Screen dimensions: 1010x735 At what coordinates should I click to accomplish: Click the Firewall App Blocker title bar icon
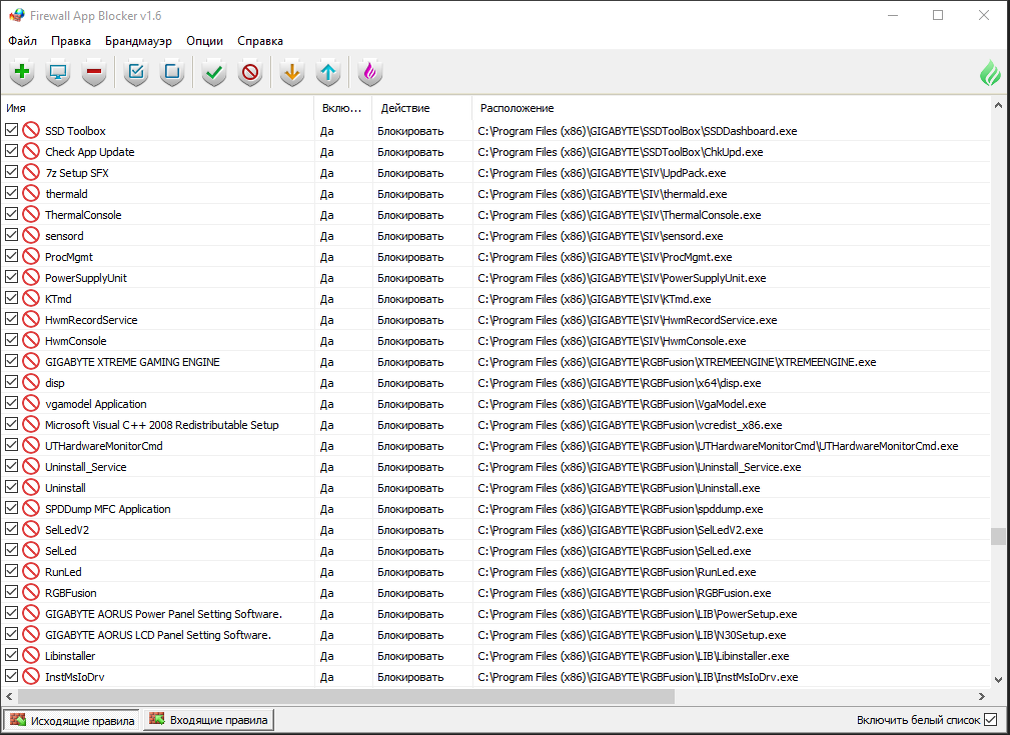click(17, 15)
